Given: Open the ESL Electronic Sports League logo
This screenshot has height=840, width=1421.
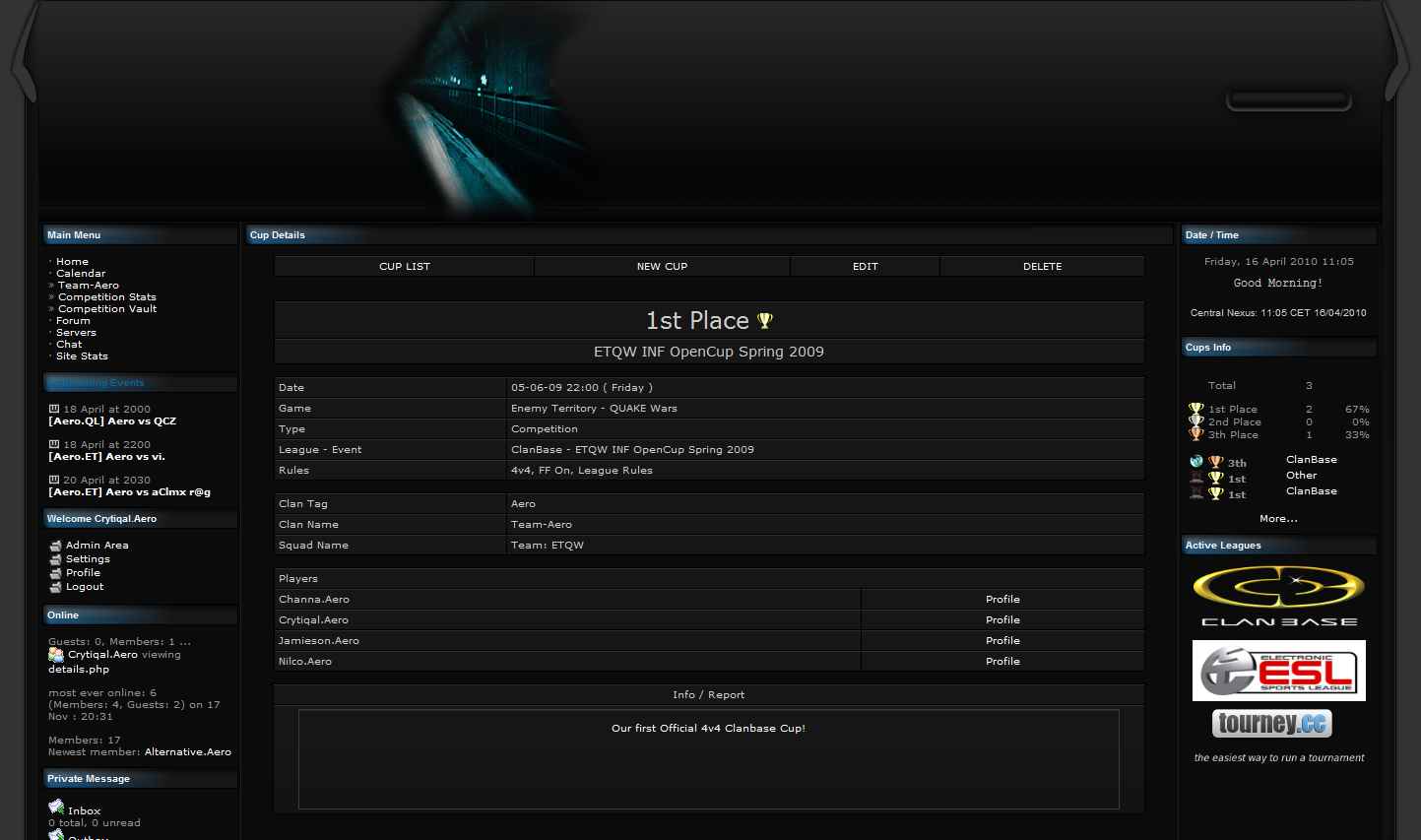Looking at the screenshot, I should point(1278,671).
